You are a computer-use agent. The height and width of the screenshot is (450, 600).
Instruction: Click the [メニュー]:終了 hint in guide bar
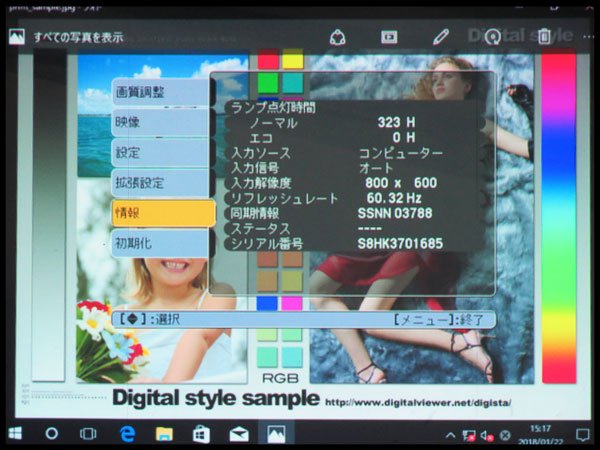click(439, 319)
